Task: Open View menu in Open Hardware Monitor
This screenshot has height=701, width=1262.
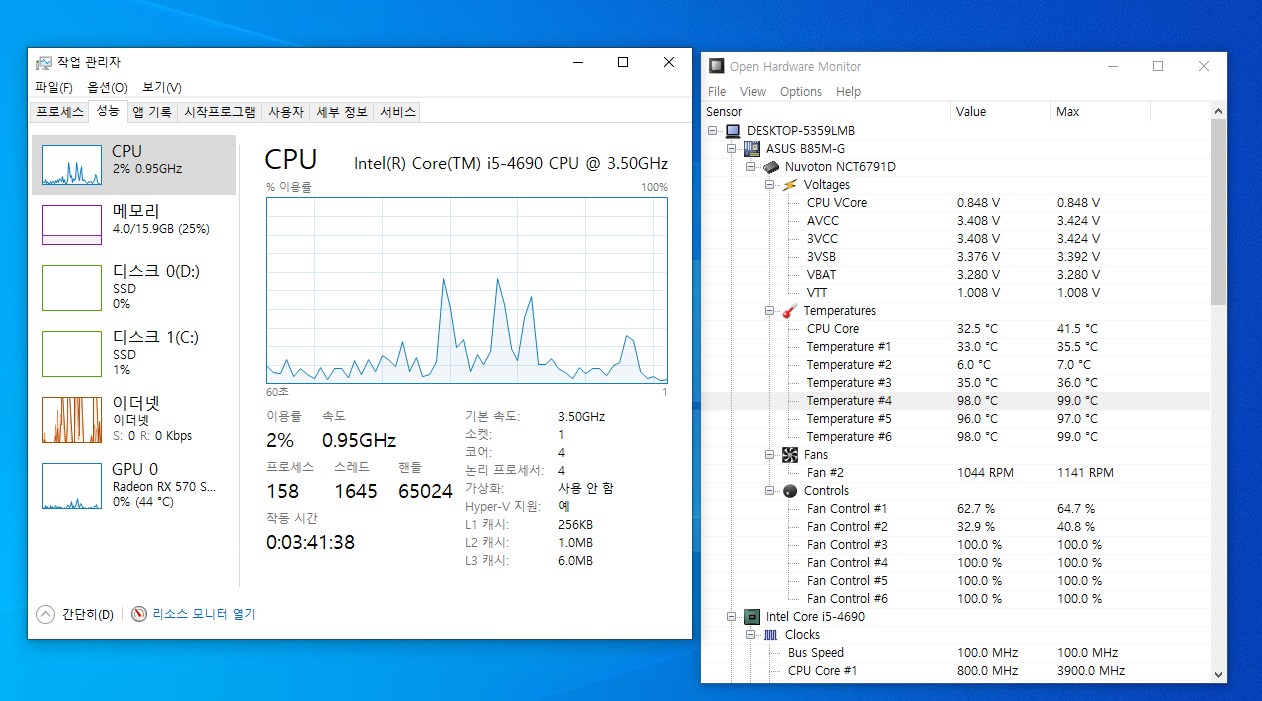Action: point(753,92)
